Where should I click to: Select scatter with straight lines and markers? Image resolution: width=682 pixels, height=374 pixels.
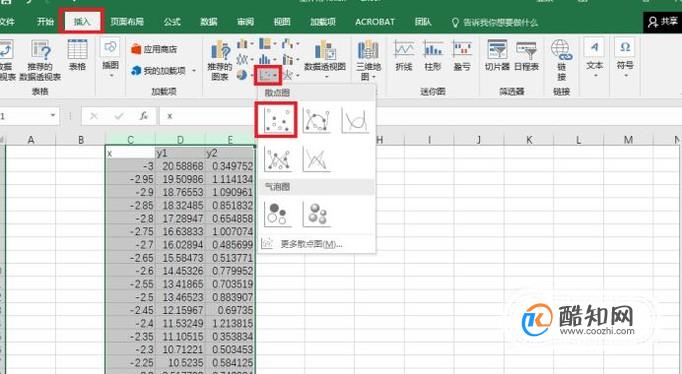[277, 158]
